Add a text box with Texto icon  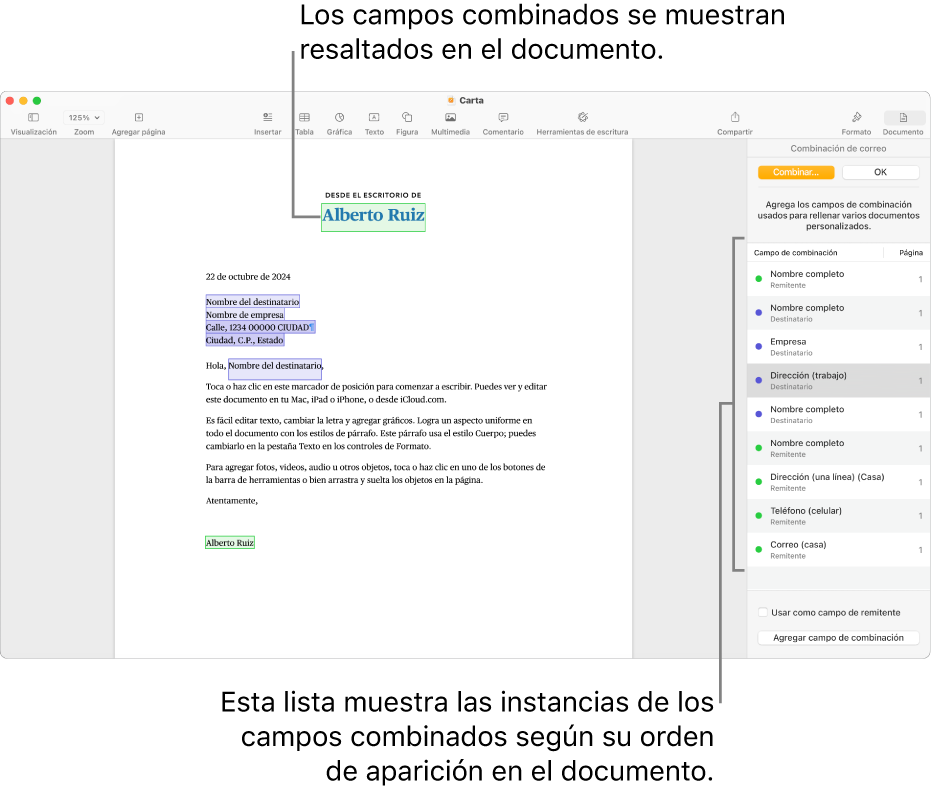pos(374,118)
